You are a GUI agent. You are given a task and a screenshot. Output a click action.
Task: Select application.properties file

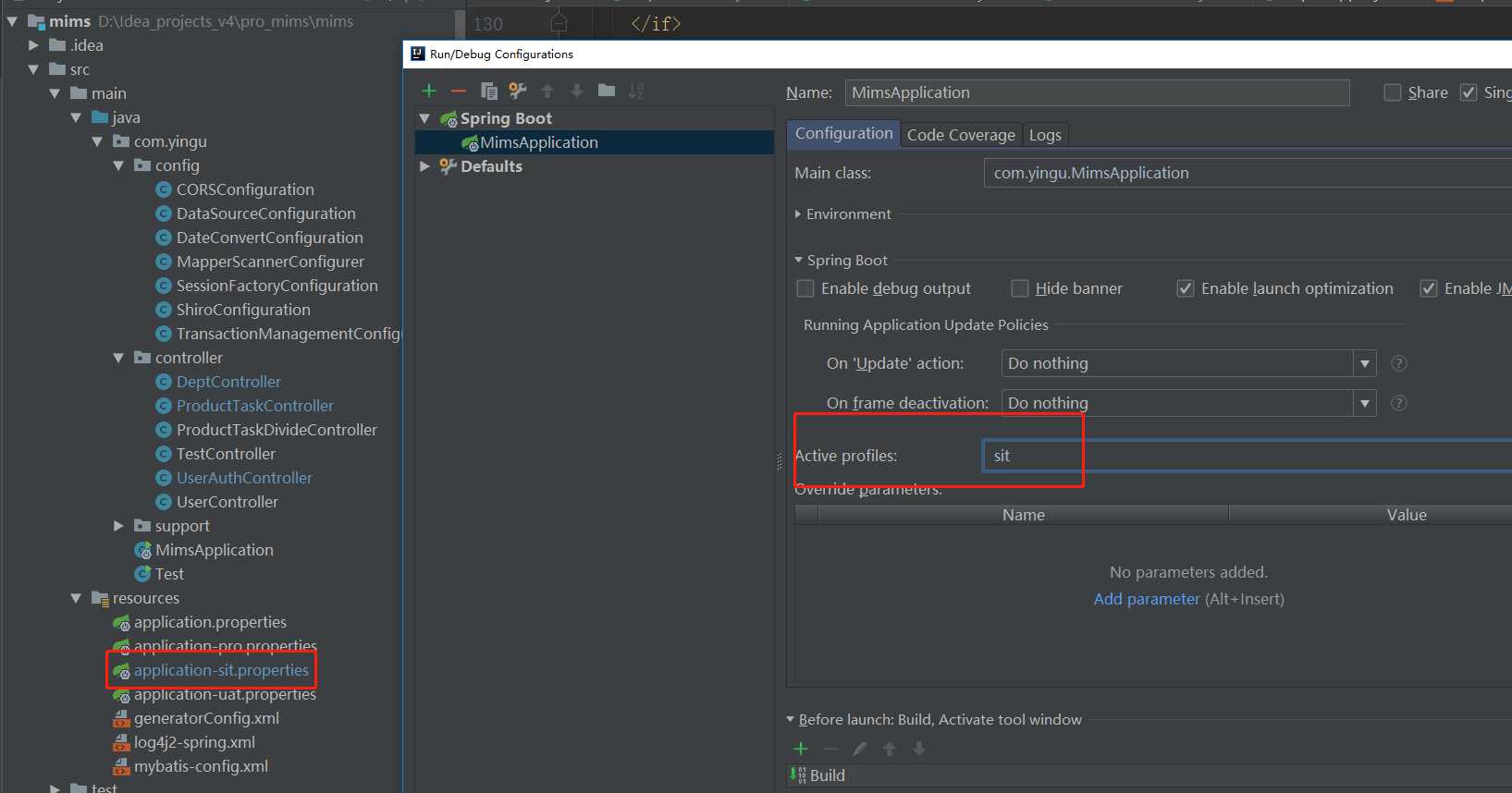click(200, 622)
